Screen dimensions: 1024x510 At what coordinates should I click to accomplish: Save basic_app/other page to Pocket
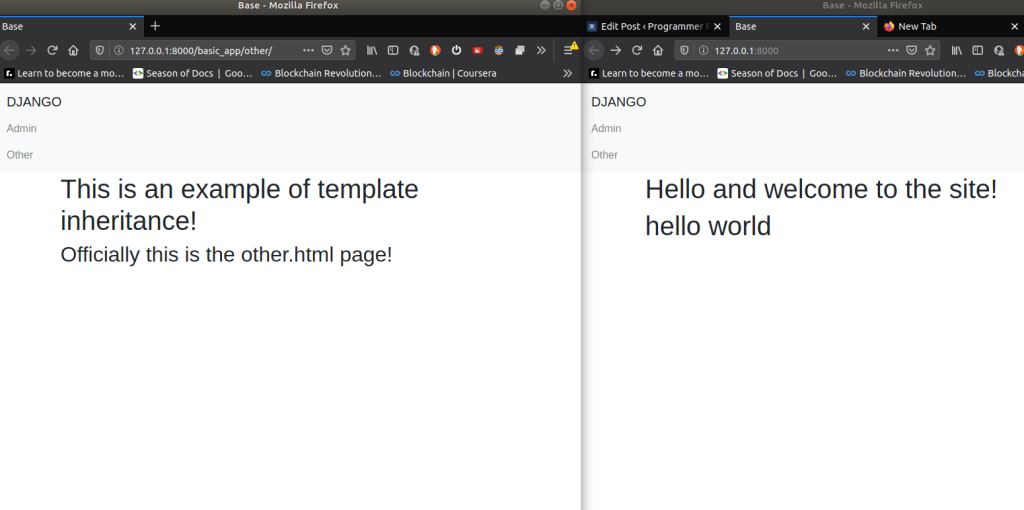(327, 50)
